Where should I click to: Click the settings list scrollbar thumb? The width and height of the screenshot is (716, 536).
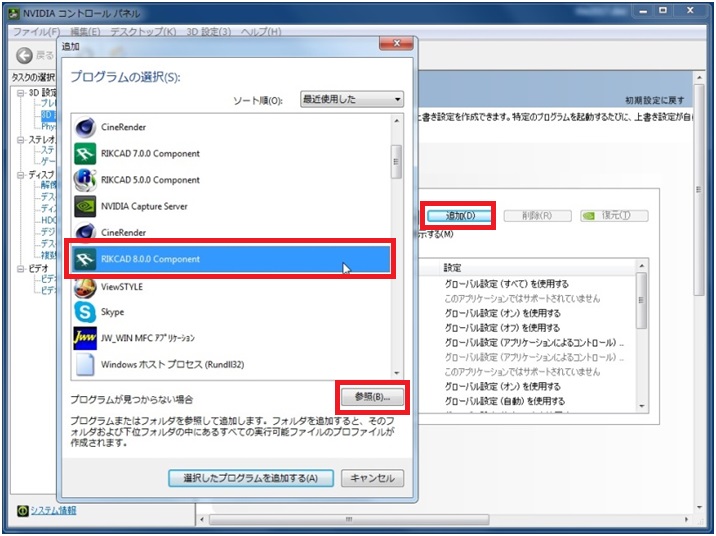coord(641,300)
